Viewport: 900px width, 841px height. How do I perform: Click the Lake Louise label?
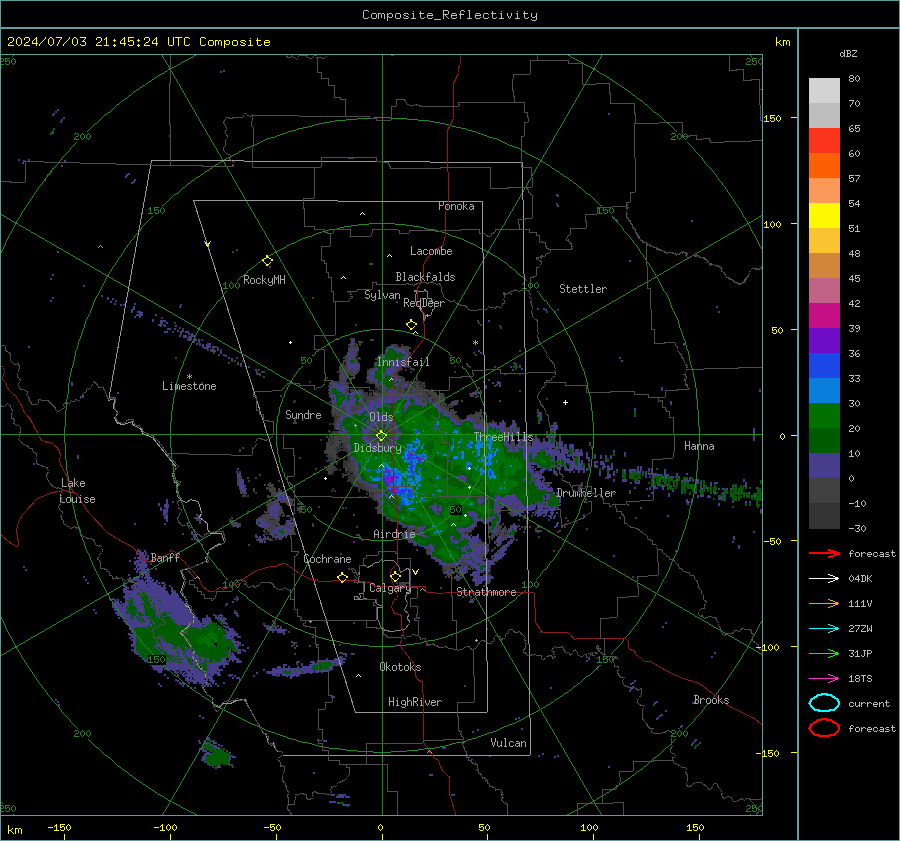coord(77,491)
